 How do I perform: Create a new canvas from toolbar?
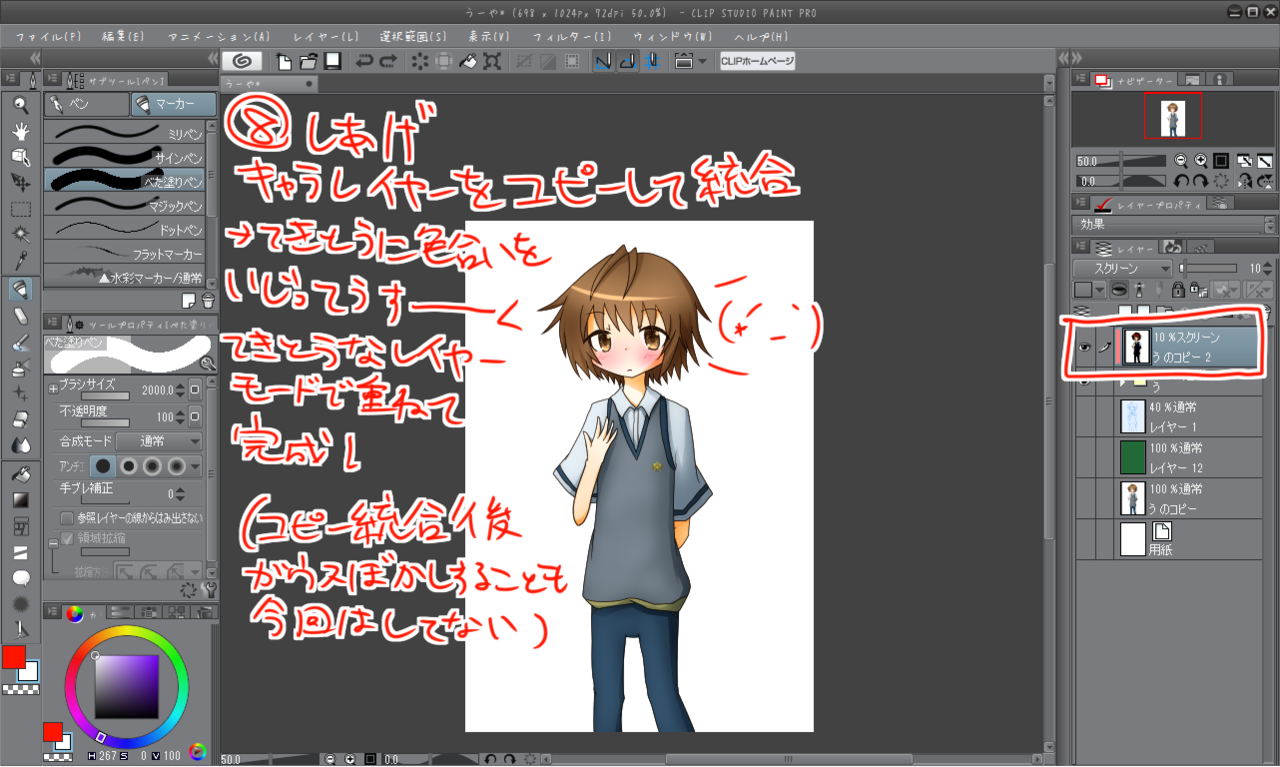coord(285,61)
